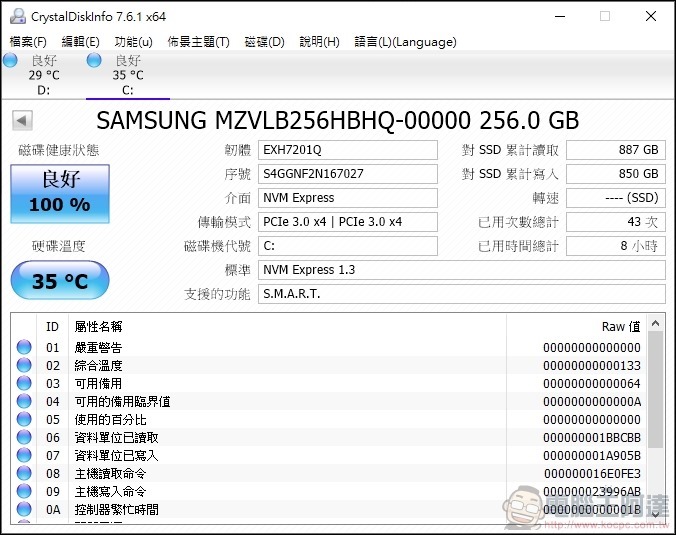Click the rotation rate value ---- (SSD)
676x535 pixels.
click(x=616, y=198)
